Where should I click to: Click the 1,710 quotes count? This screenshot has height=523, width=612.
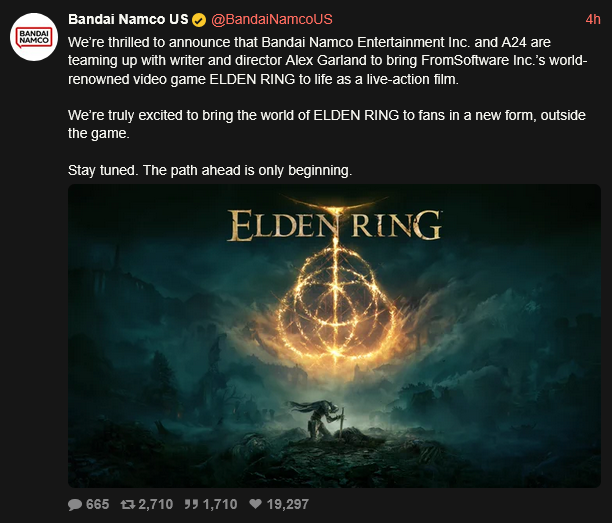click(x=220, y=504)
